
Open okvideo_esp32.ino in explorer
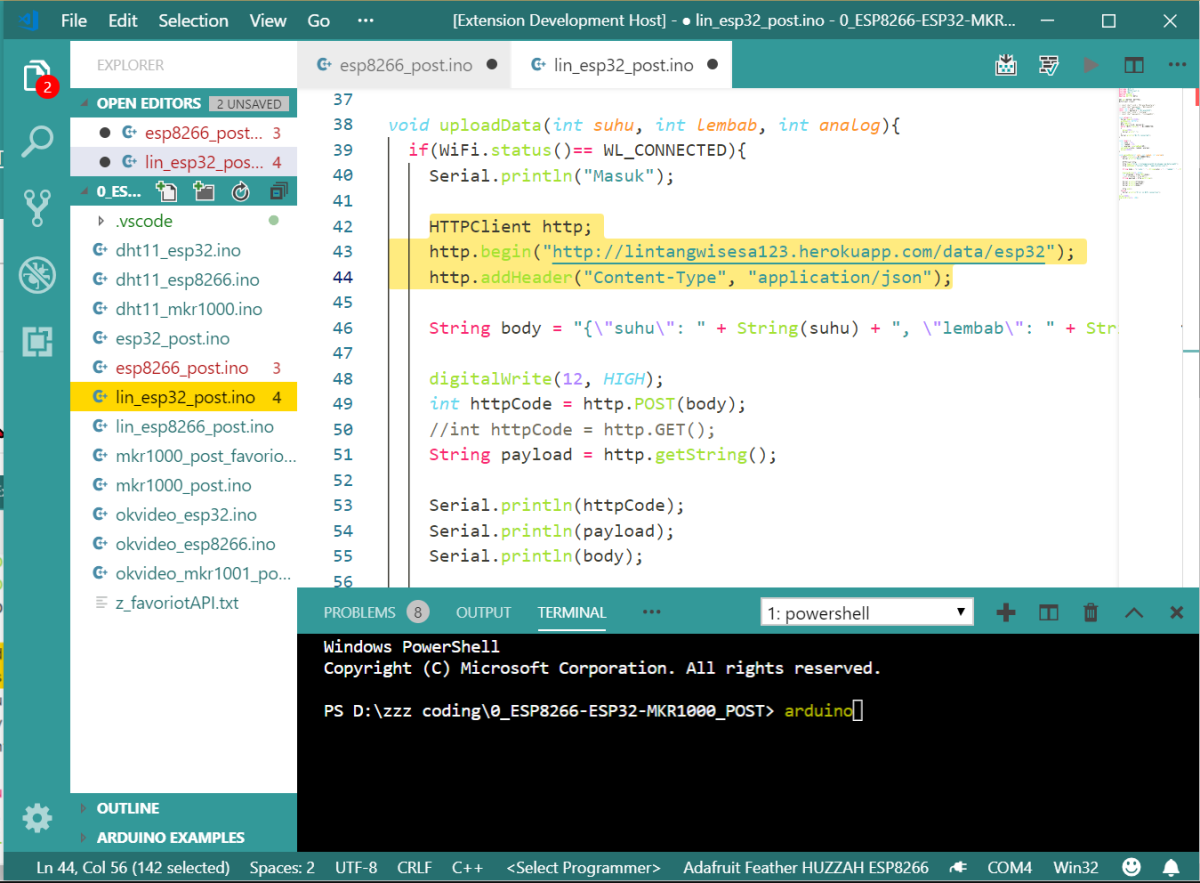coord(183,515)
